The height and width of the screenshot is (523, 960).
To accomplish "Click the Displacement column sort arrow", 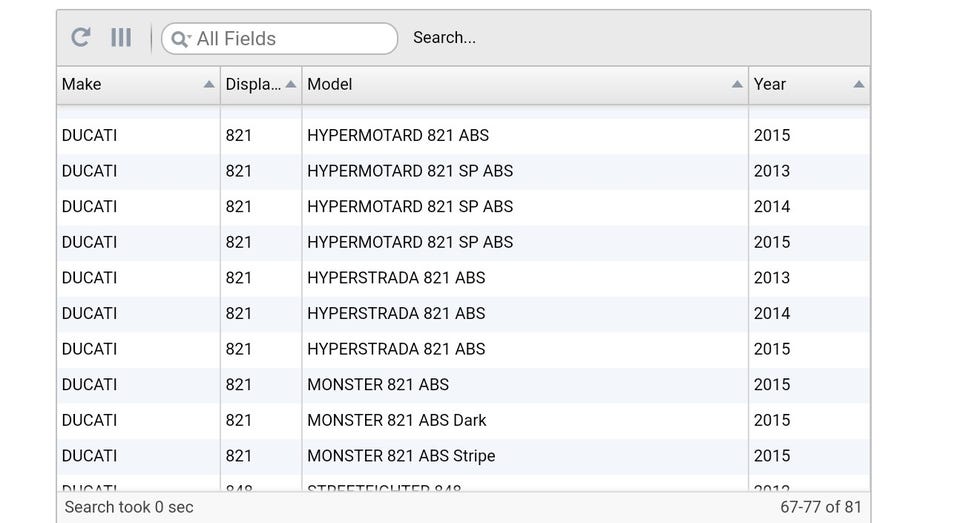I will [x=291, y=85].
